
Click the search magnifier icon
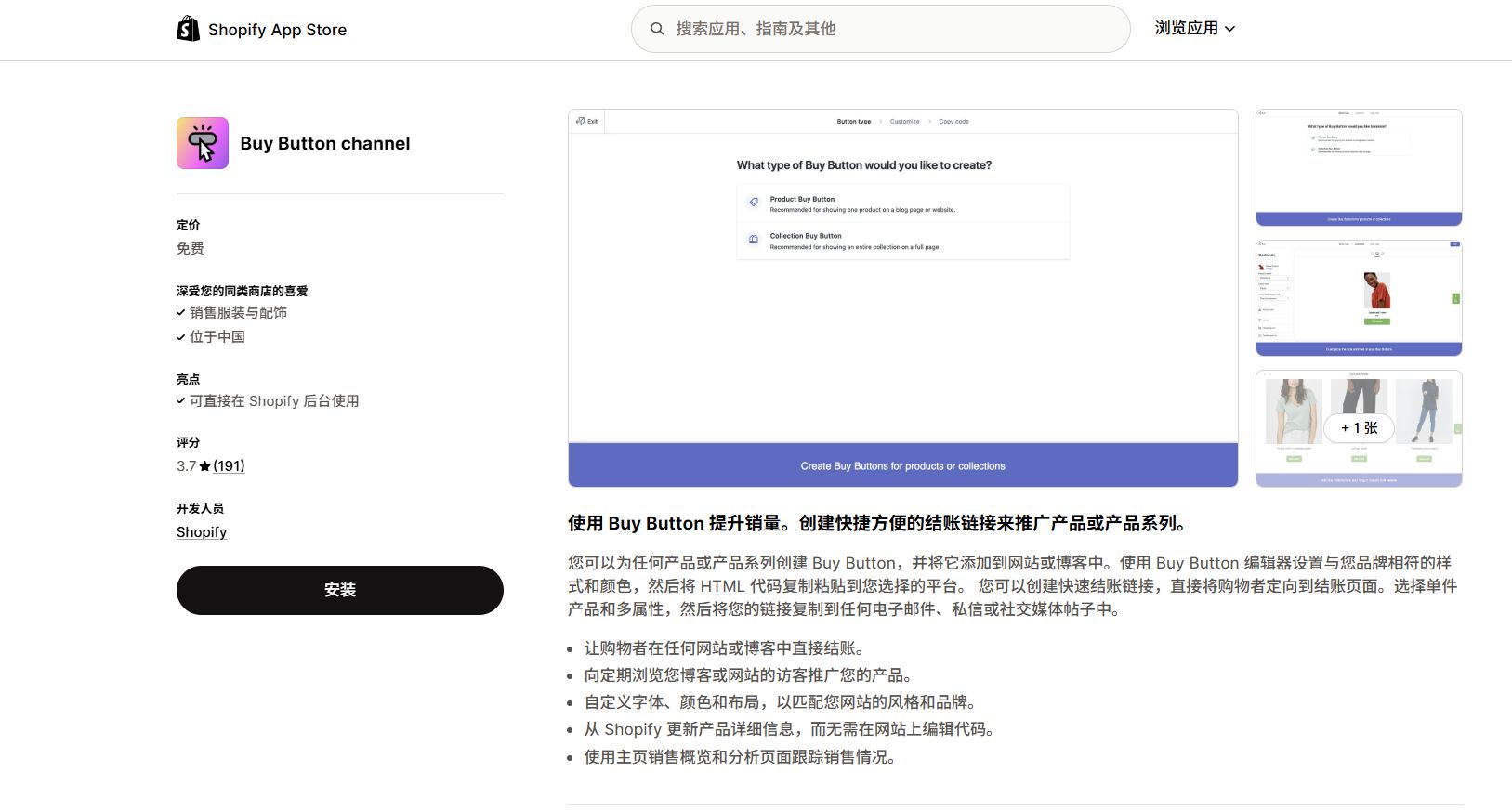click(657, 29)
